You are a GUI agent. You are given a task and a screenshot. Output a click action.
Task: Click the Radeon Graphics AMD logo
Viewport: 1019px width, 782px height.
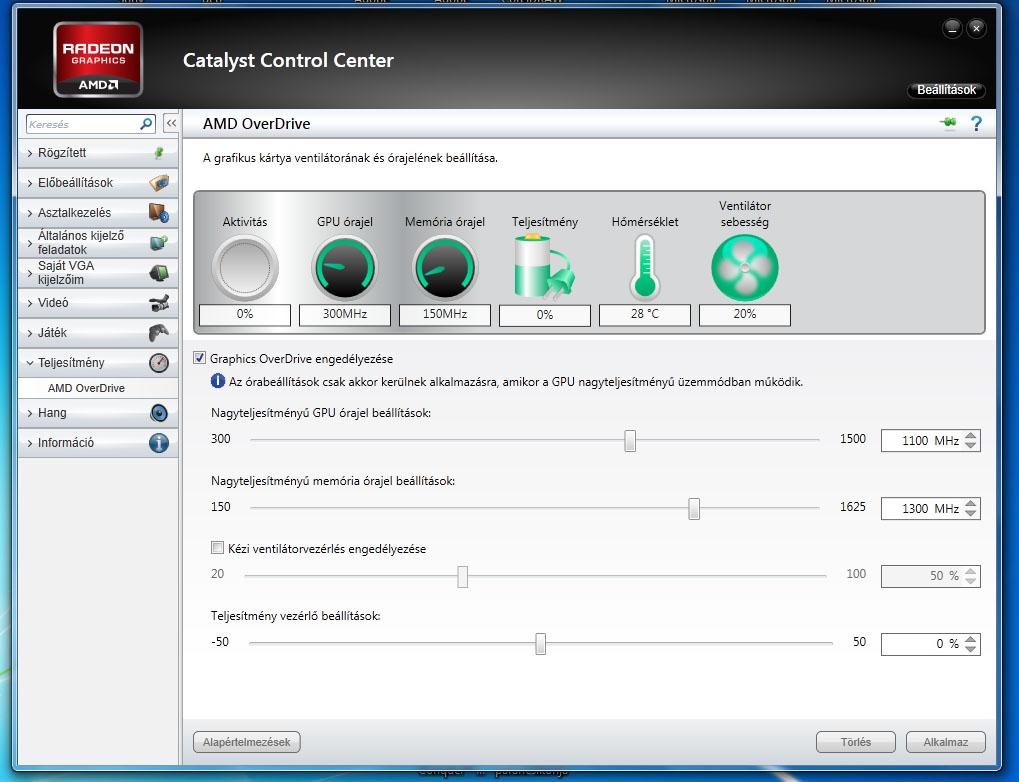[97, 59]
